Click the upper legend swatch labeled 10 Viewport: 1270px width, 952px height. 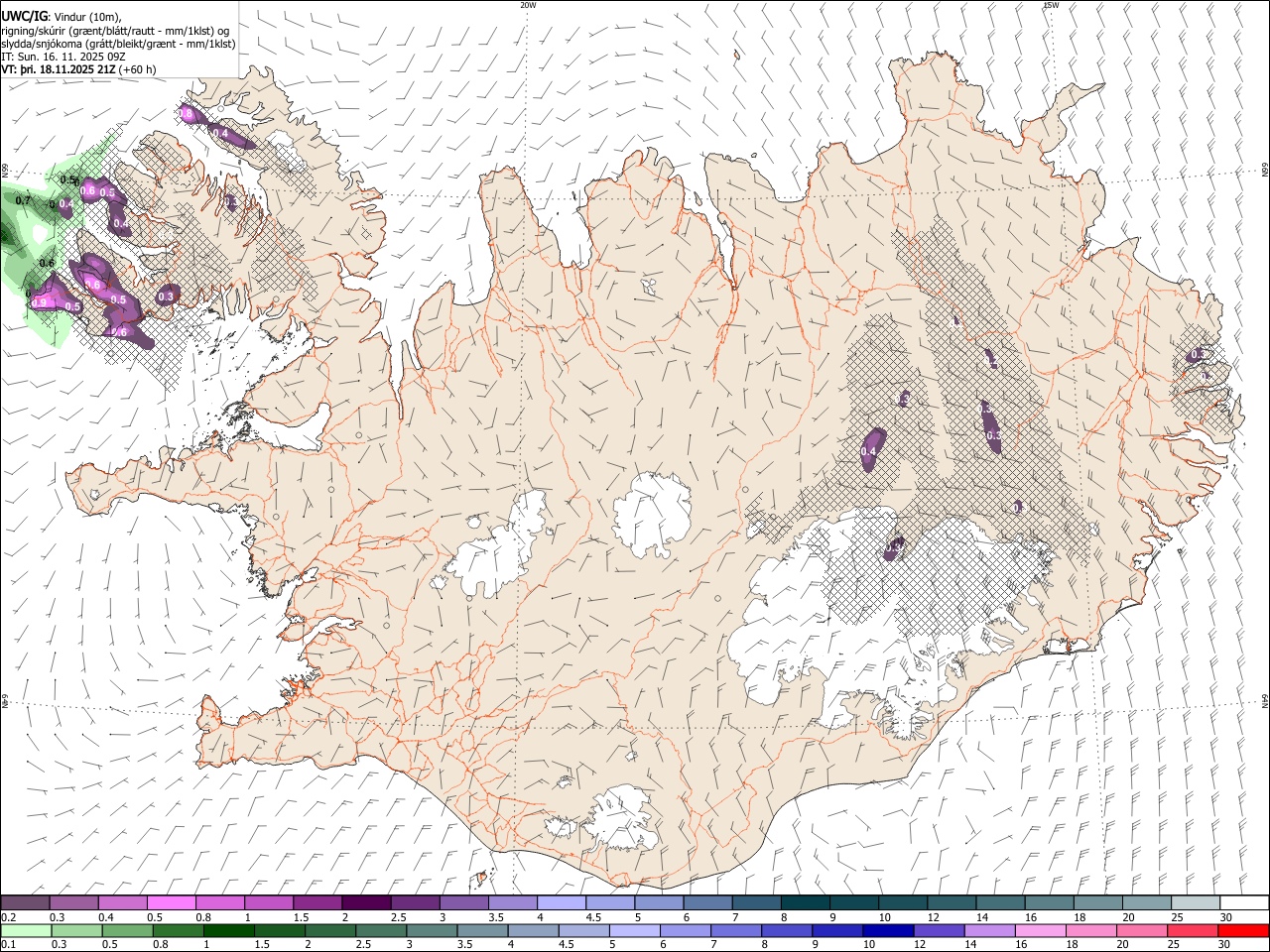[x=901, y=902]
